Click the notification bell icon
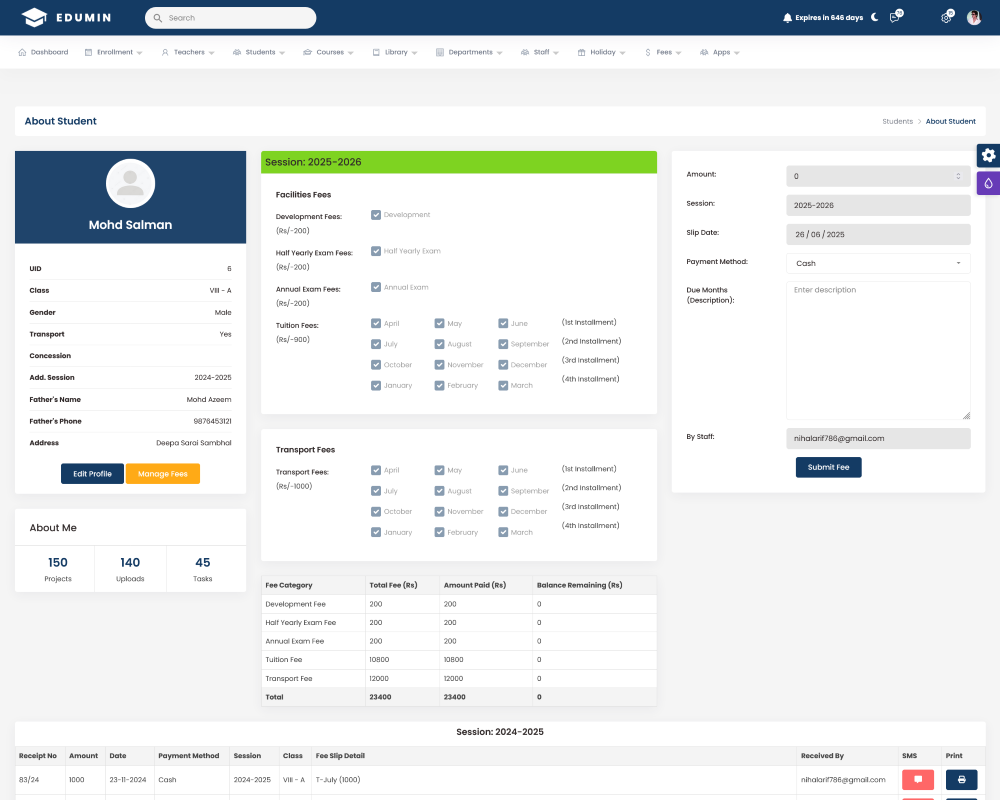1000x800 pixels. click(787, 18)
